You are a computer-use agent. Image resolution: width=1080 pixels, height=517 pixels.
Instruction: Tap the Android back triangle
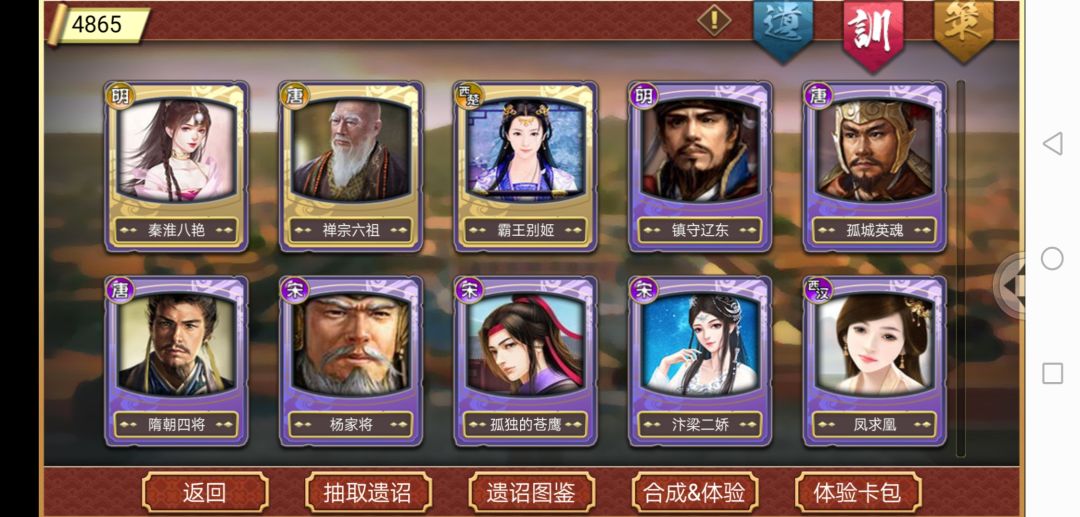point(1052,144)
